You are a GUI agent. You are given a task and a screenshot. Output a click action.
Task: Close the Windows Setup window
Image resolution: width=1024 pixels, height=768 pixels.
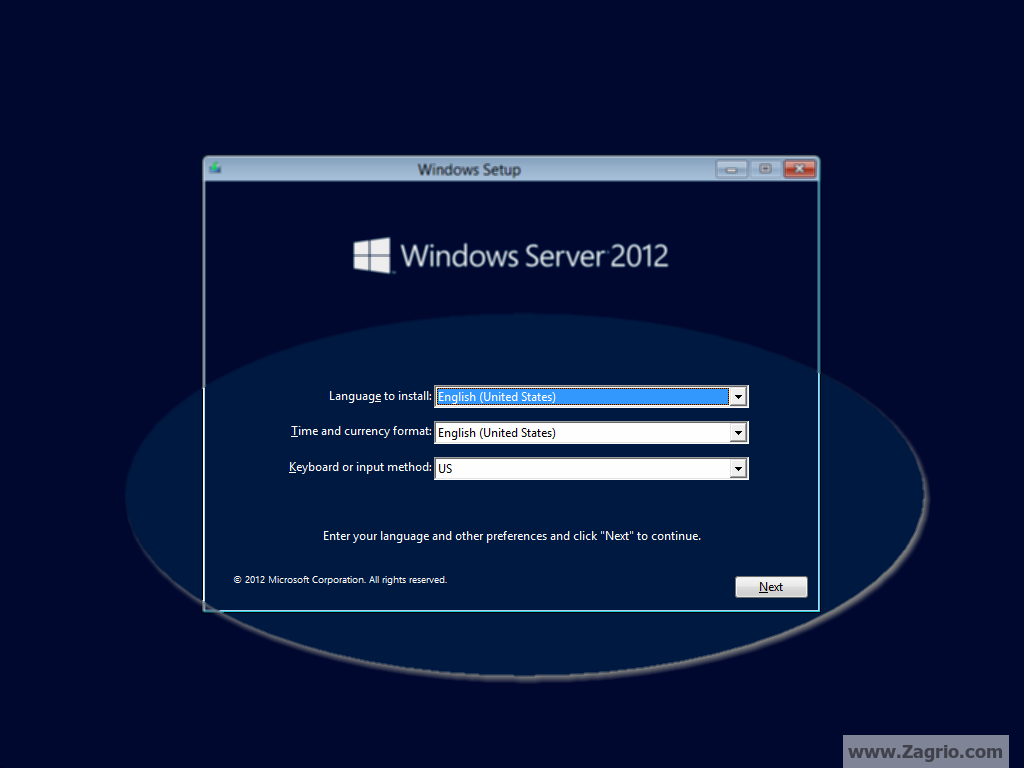coord(799,169)
